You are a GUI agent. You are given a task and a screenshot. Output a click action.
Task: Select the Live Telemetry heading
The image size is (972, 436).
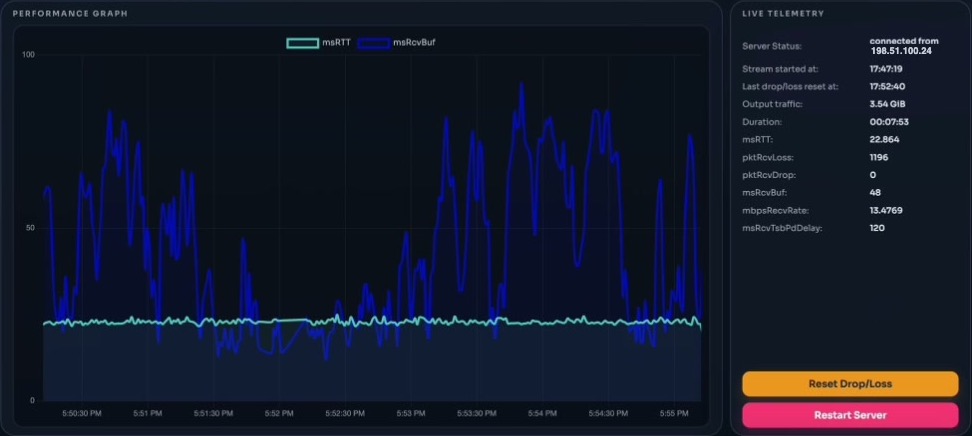click(x=783, y=14)
